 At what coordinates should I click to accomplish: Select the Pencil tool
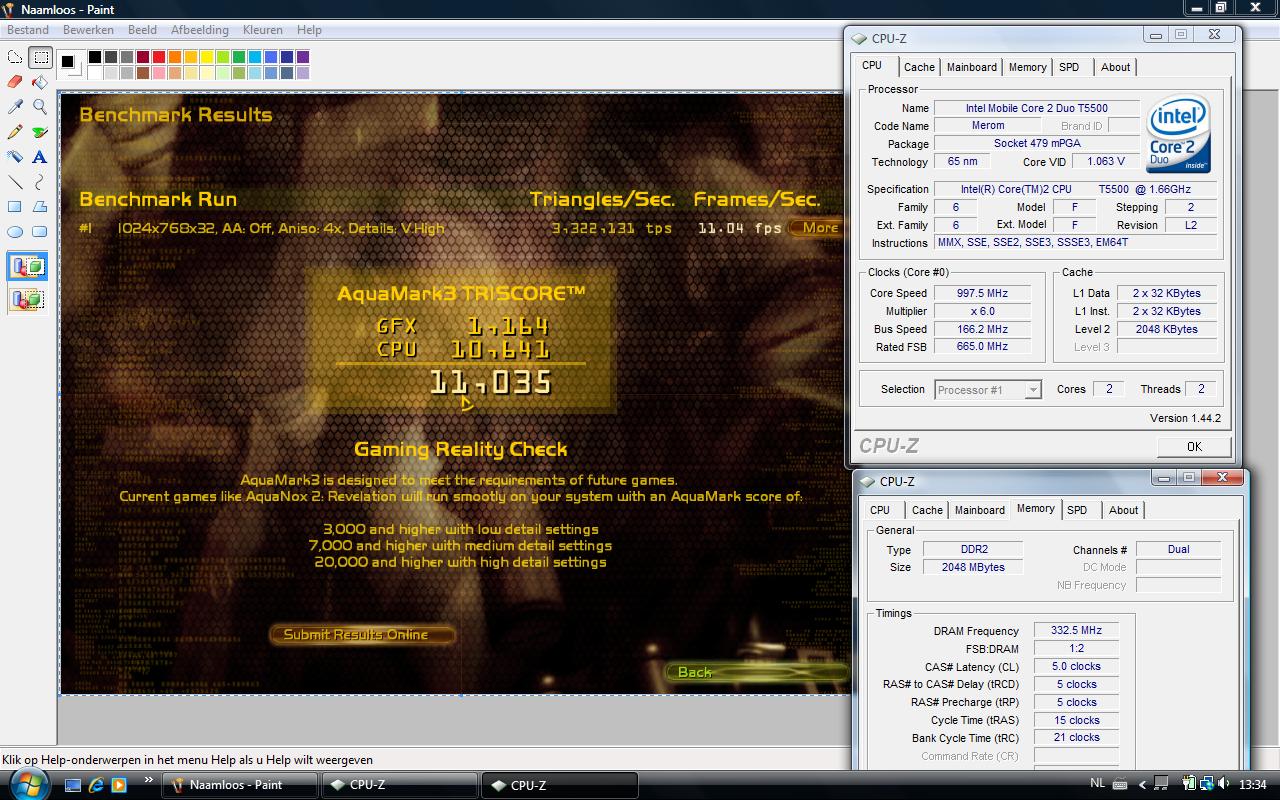coord(15,132)
